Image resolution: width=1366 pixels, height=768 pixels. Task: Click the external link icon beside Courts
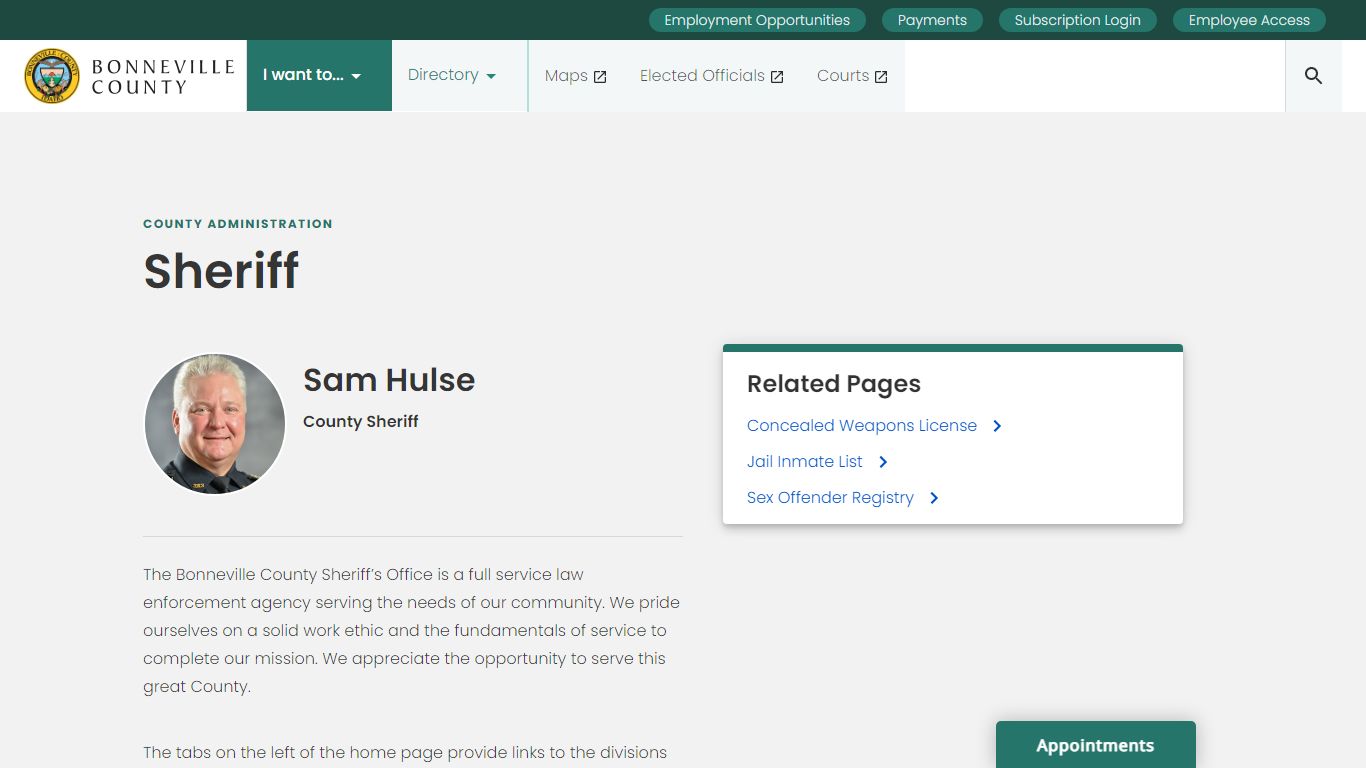click(x=881, y=77)
